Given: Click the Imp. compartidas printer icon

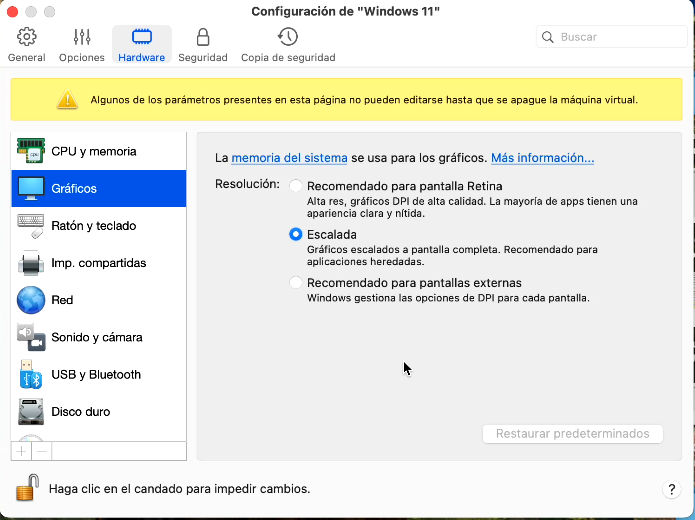Looking at the screenshot, I should pyautogui.click(x=31, y=263).
